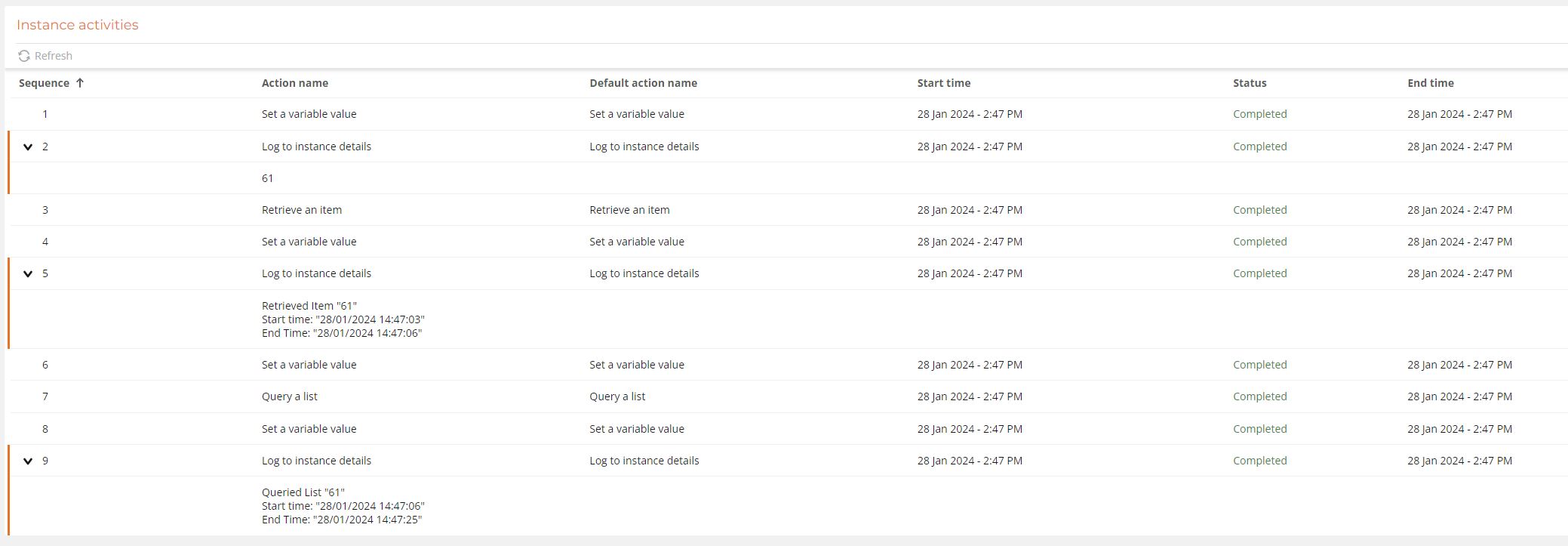Click Completed status in sequence 3 row

pyautogui.click(x=1260, y=210)
